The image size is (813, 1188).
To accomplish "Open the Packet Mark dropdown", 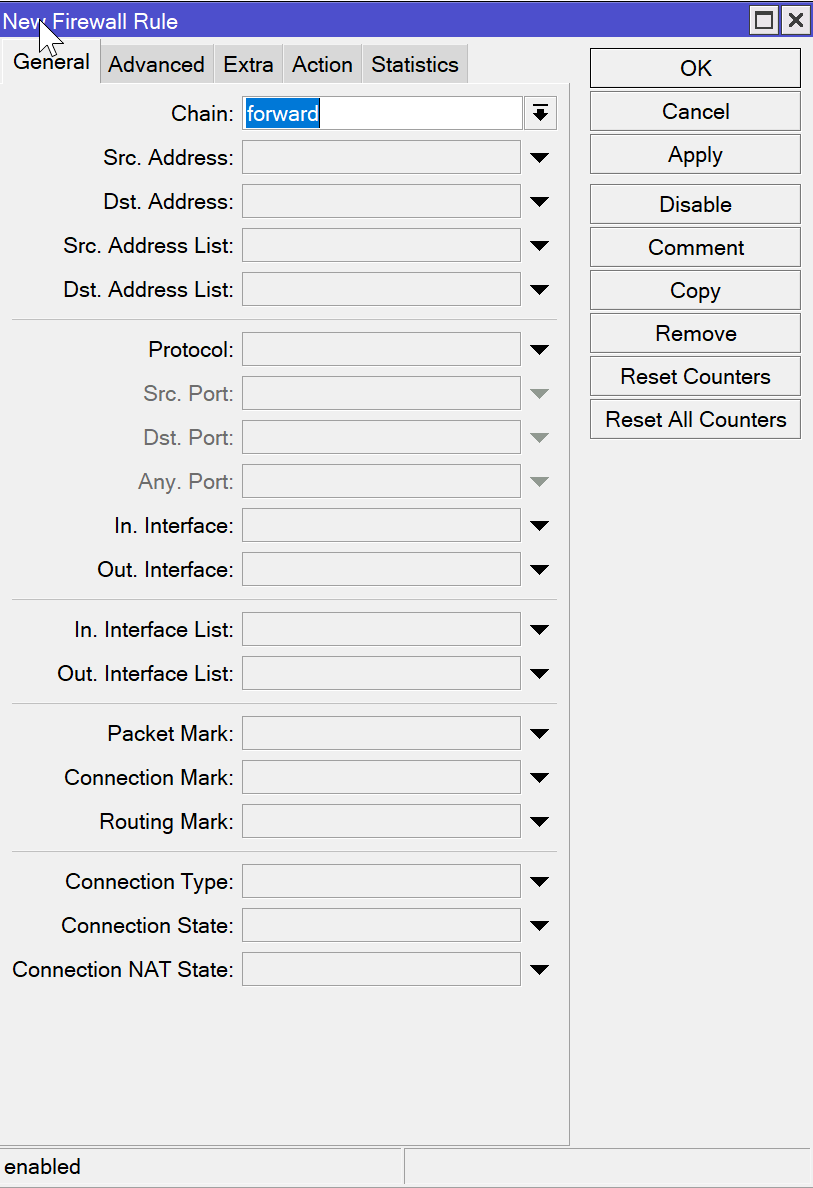I will 540,733.
